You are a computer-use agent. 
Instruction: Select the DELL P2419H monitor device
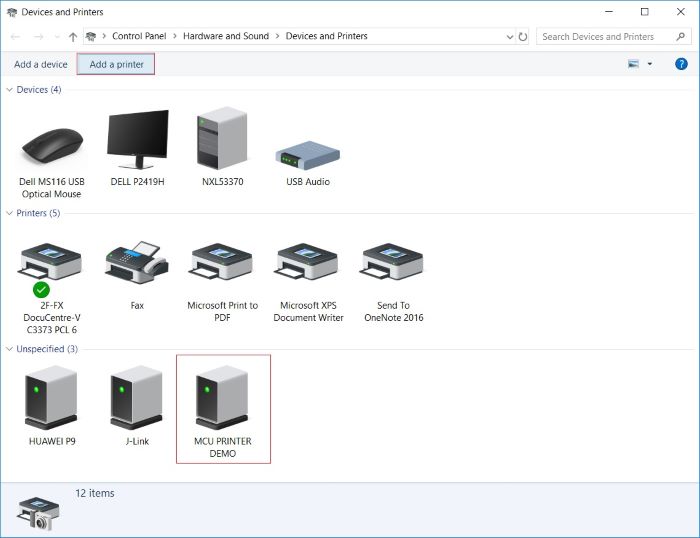137,140
